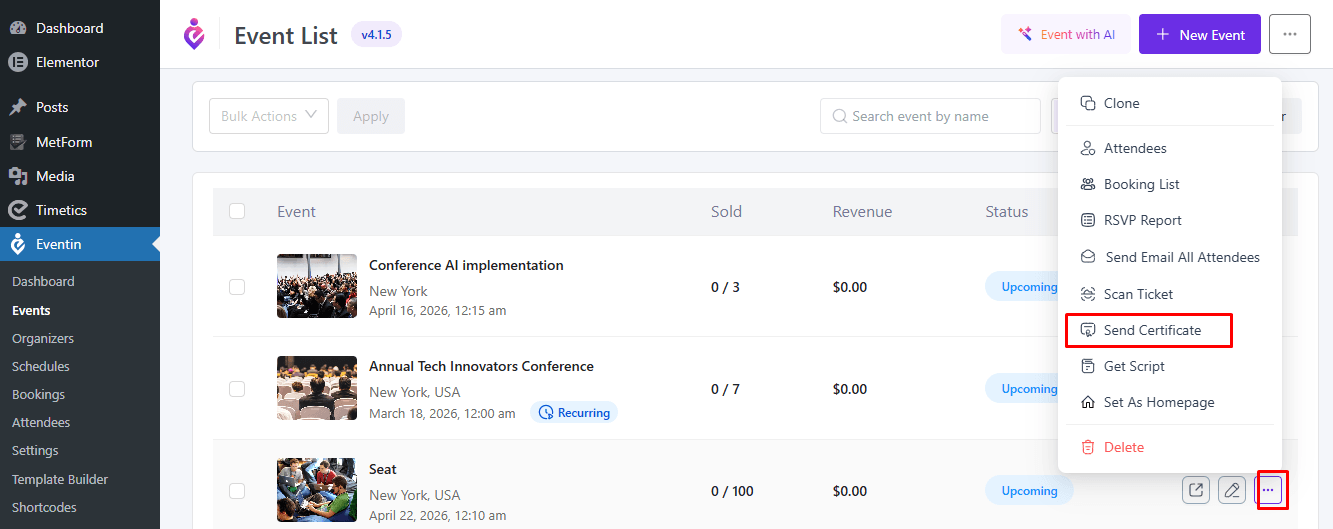Click the pencil edit icon for Seat event

(1232, 490)
